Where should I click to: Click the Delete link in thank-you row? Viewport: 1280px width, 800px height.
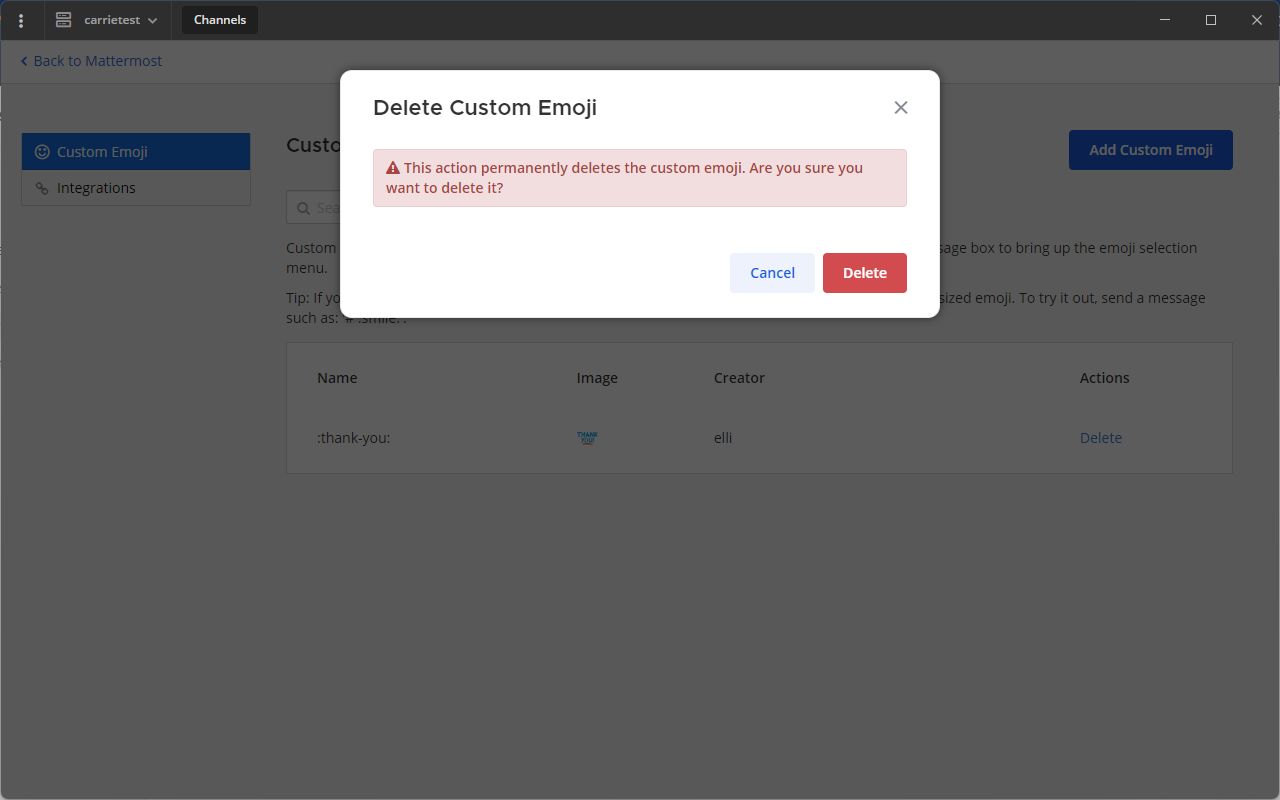1100,438
